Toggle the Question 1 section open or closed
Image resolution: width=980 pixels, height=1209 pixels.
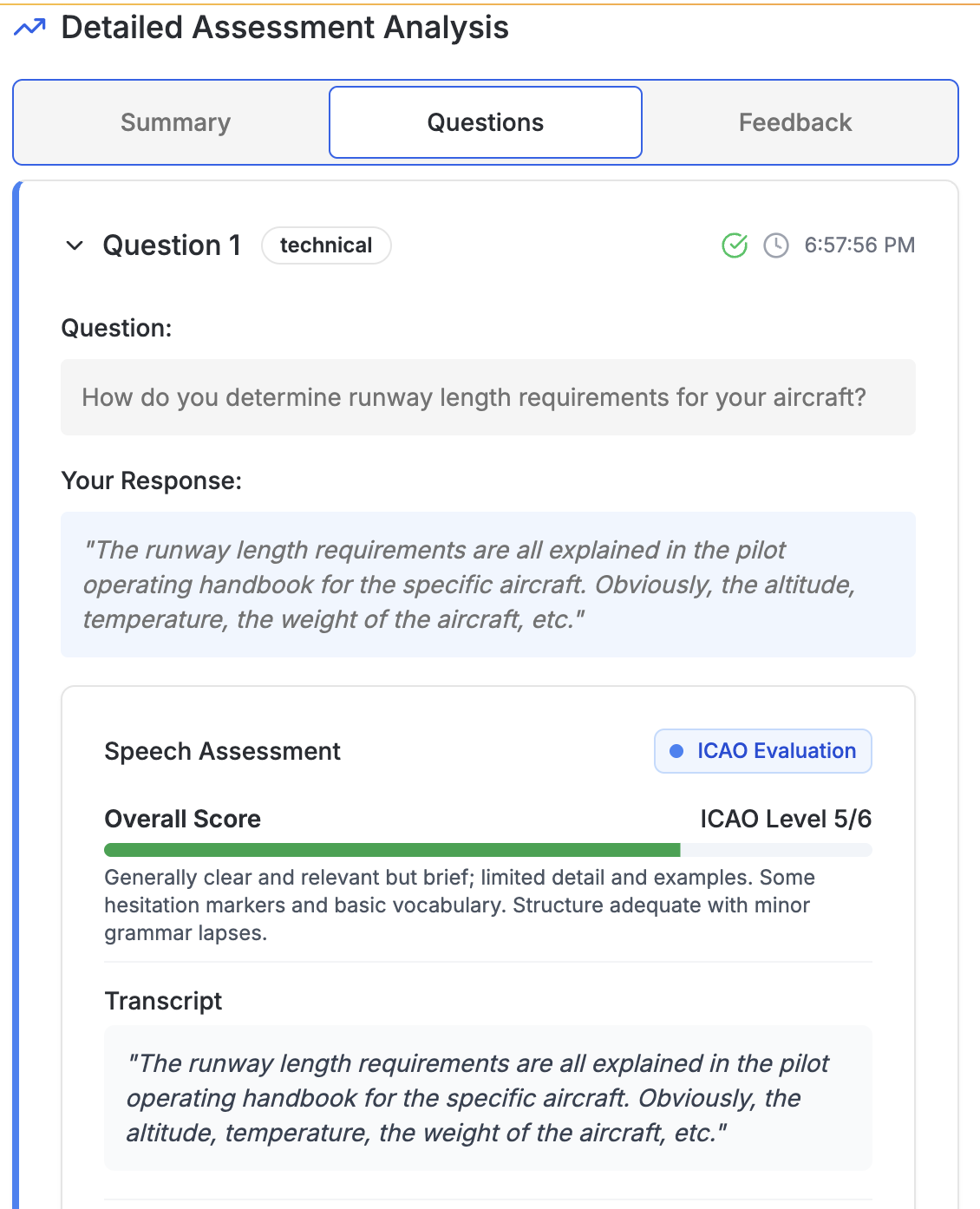point(75,245)
